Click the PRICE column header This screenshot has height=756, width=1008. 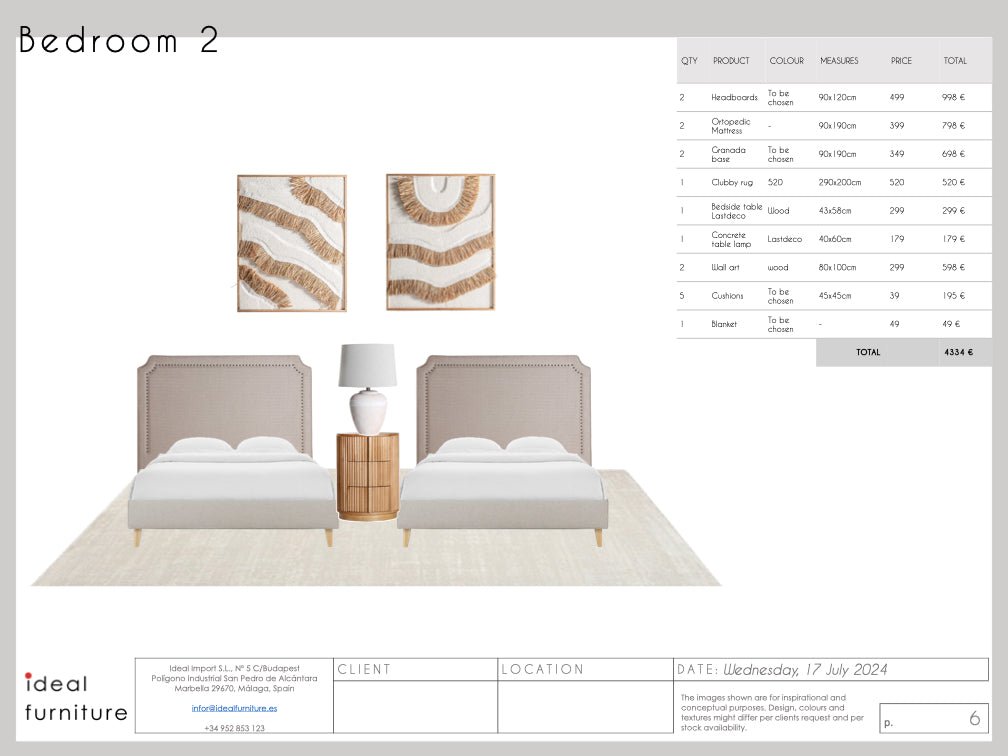coord(902,60)
